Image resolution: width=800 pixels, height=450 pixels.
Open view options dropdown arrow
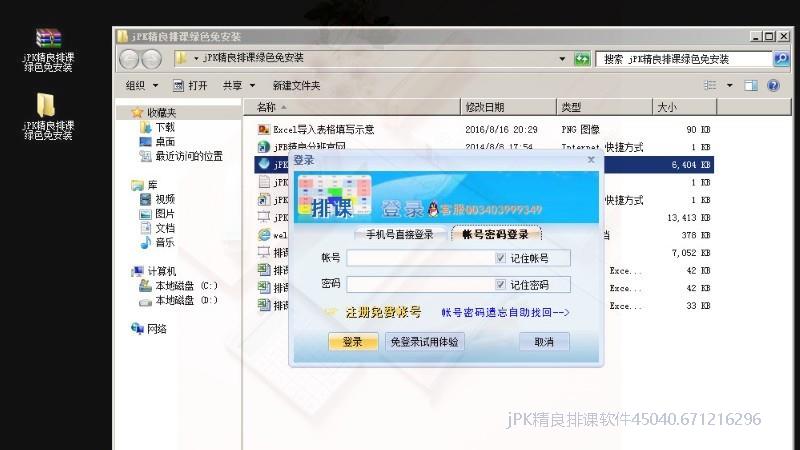[x=730, y=85]
